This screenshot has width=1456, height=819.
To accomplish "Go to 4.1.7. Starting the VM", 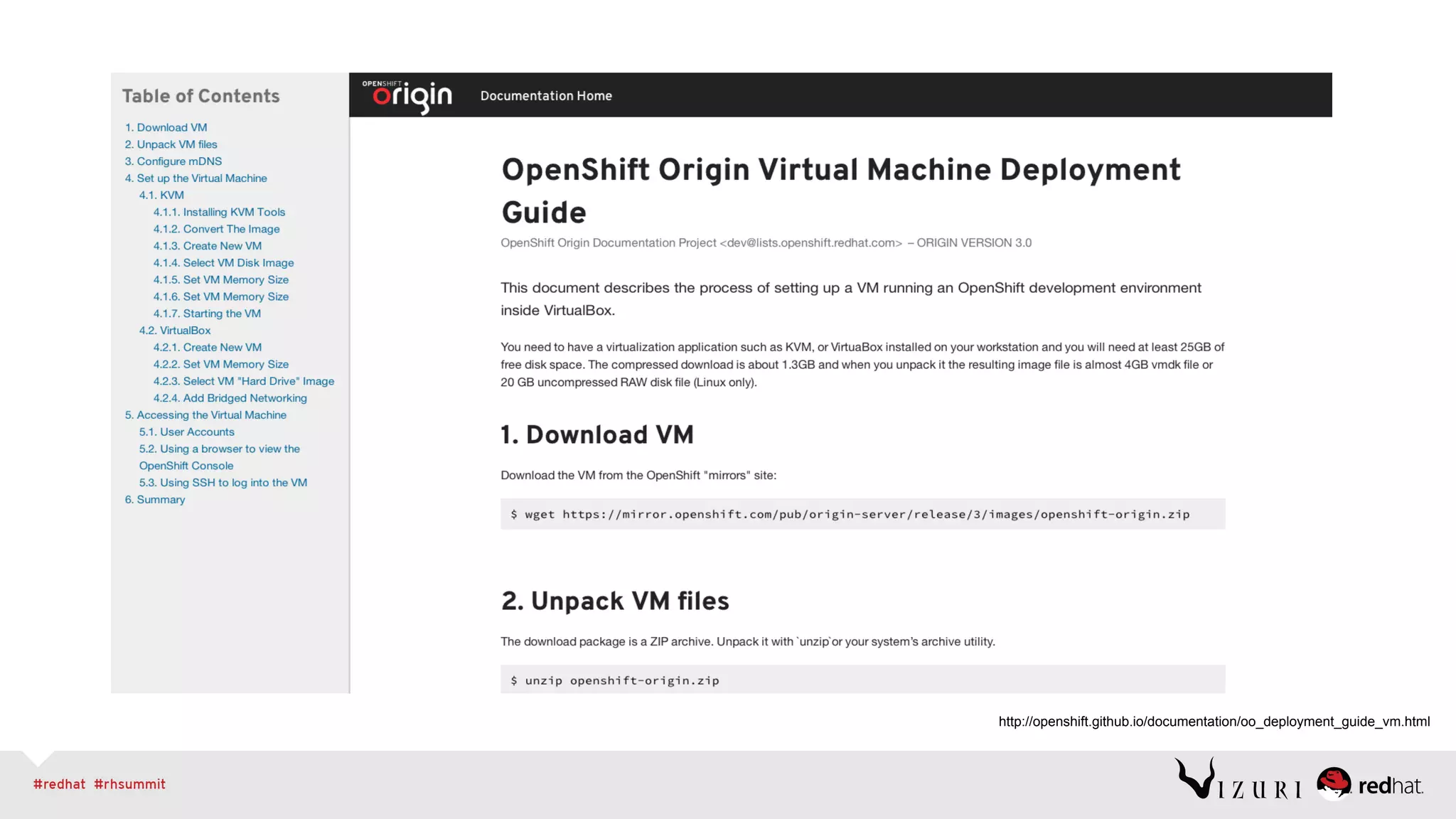I will coord(207,314).
